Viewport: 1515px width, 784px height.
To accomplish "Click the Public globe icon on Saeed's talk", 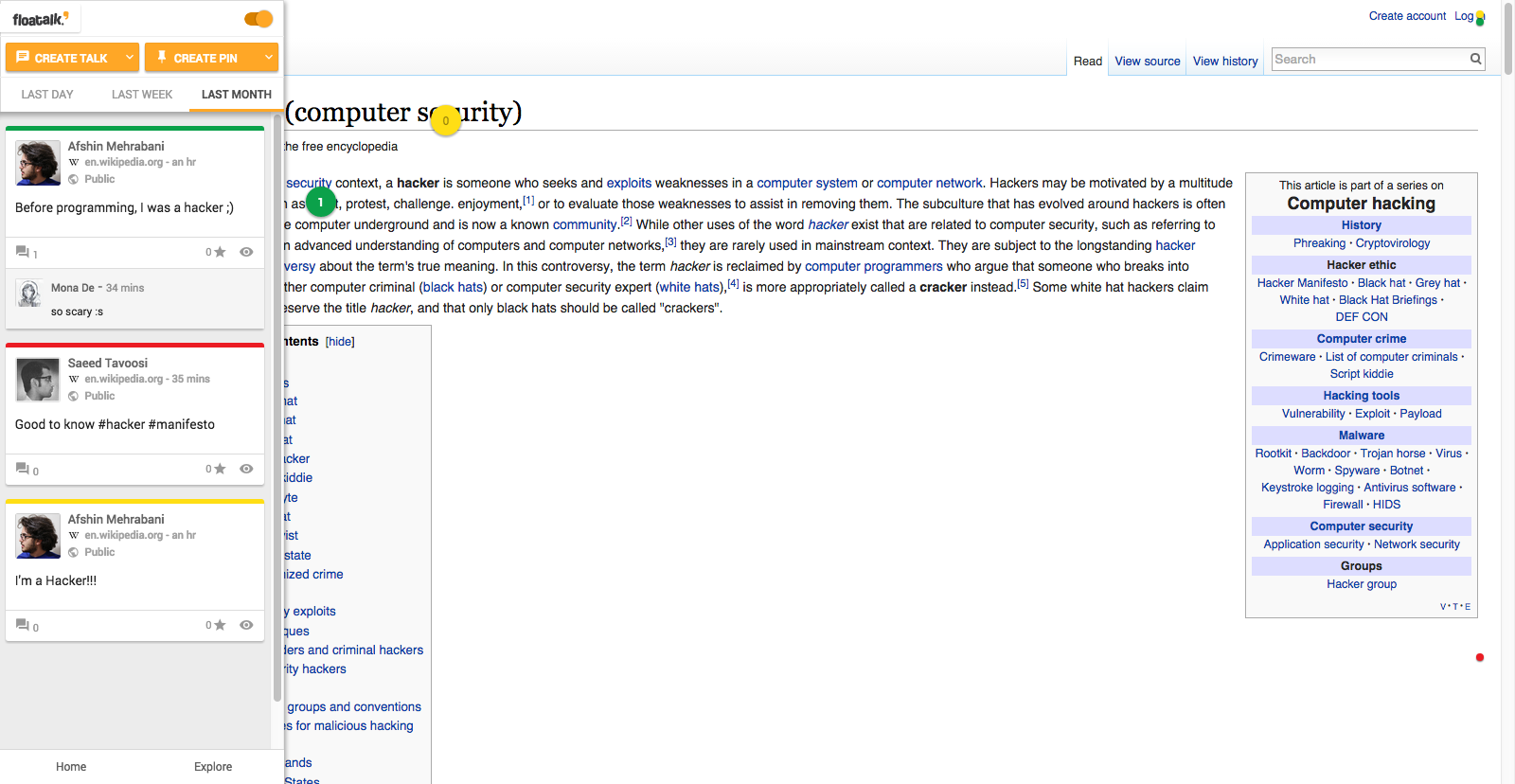I will (x=74, y=396).
